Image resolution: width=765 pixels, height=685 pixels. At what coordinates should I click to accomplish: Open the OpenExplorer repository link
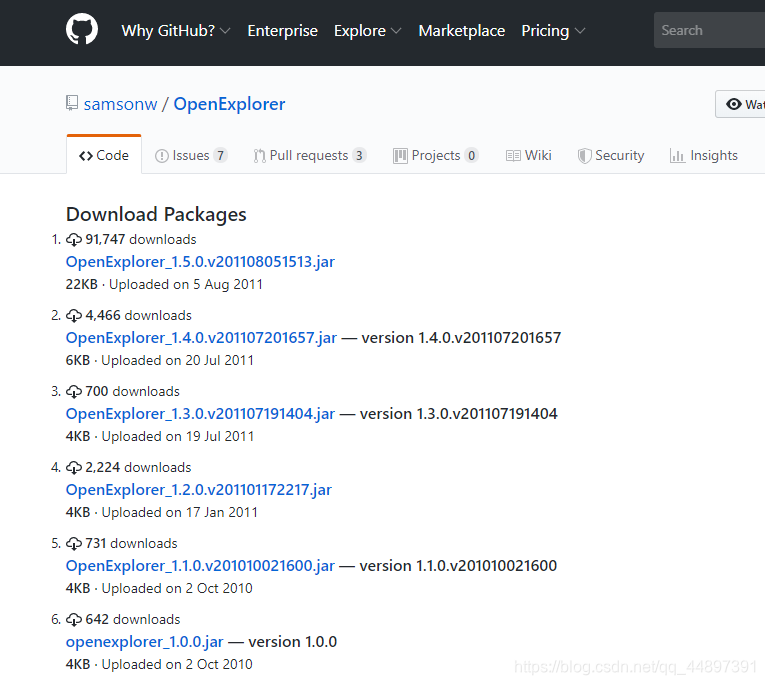(229, 104)
